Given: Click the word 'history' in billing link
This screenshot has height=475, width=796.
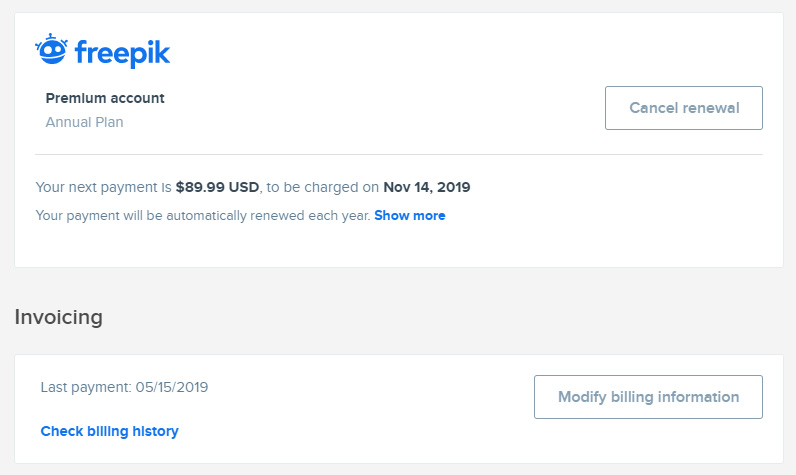Looking at the screenshot, I should click(x=155, y=431).
